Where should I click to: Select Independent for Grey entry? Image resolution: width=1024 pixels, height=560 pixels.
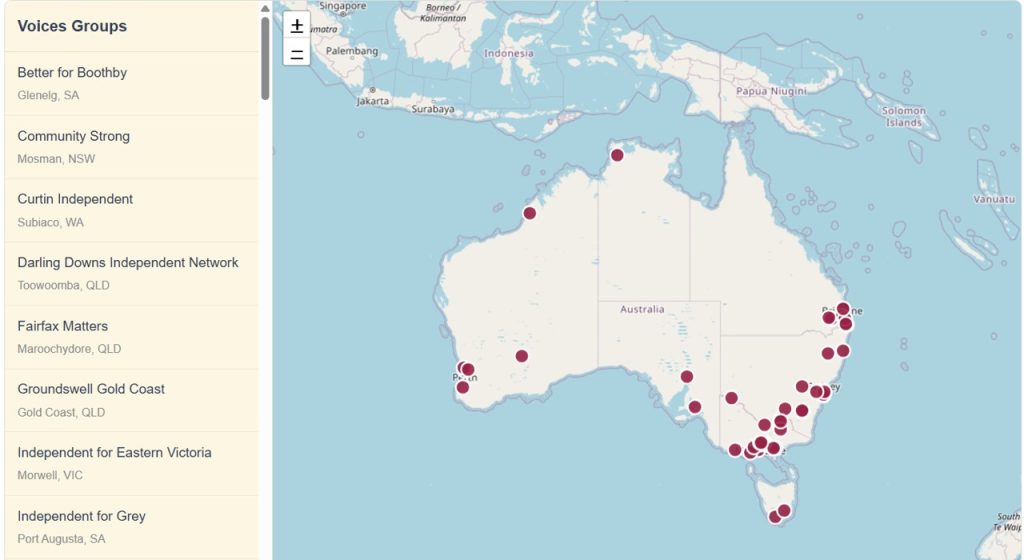point(131,527)
